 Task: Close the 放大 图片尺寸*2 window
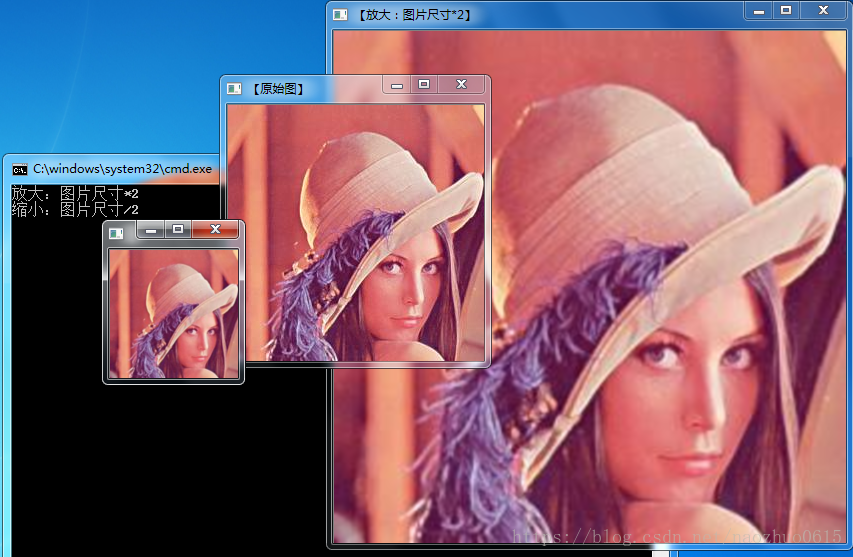click(x=824, y=11)
